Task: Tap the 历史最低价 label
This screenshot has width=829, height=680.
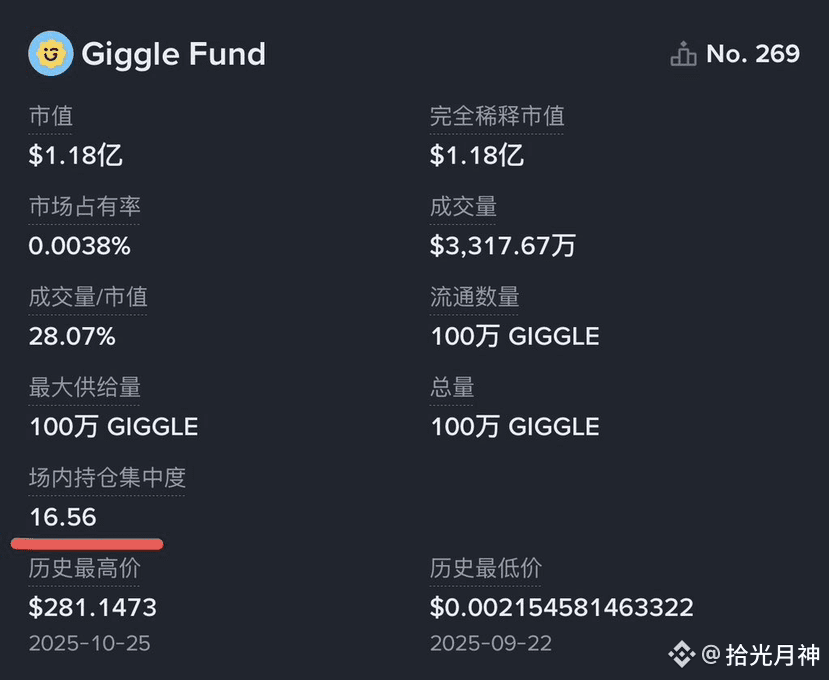Action: (485, 568)
